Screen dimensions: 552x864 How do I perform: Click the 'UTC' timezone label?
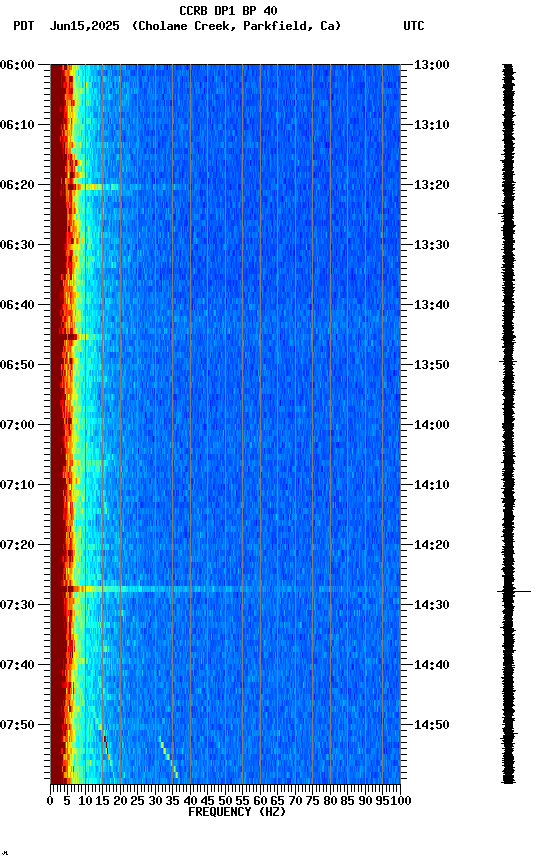pos(414,26)
